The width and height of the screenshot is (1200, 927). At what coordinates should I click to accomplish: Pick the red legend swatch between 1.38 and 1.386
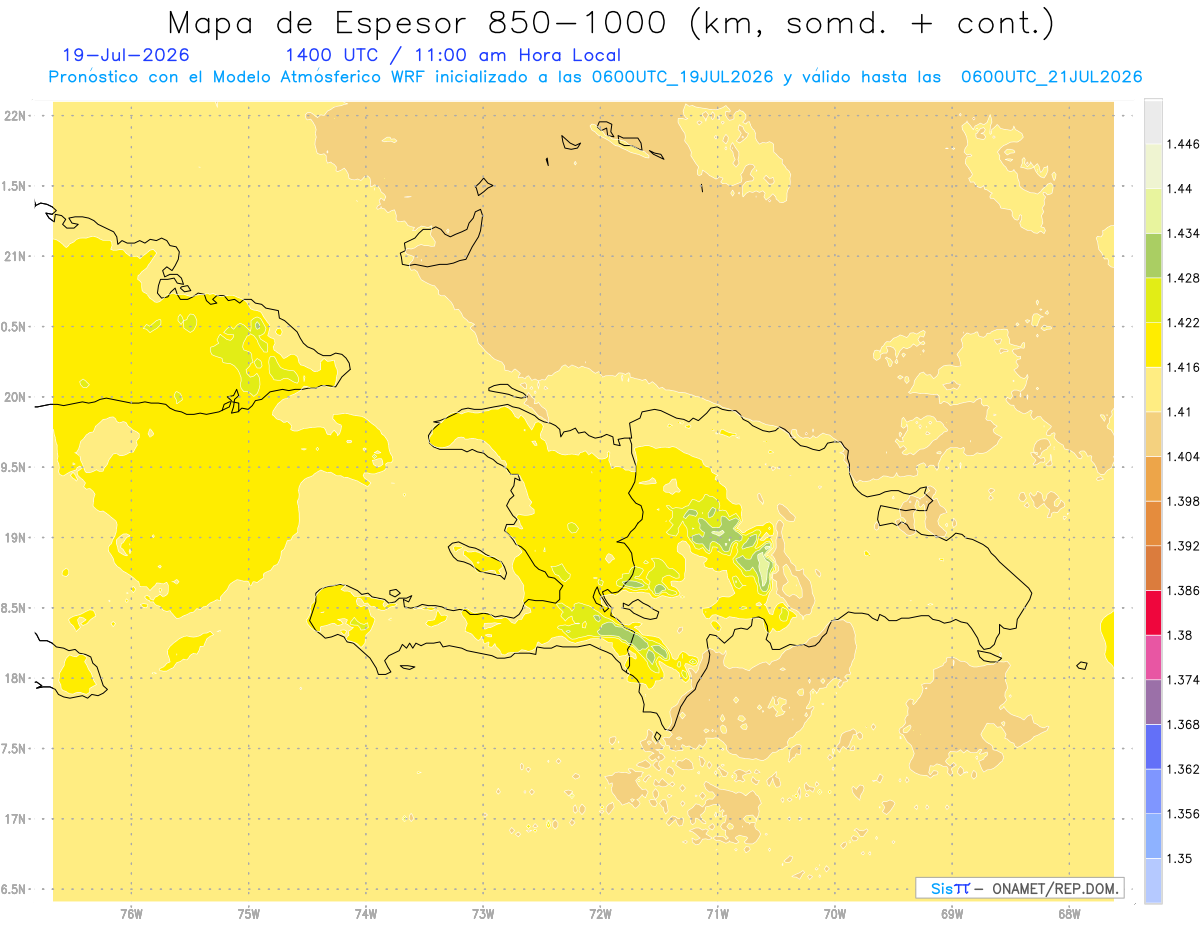click(x=1153, y=613)
